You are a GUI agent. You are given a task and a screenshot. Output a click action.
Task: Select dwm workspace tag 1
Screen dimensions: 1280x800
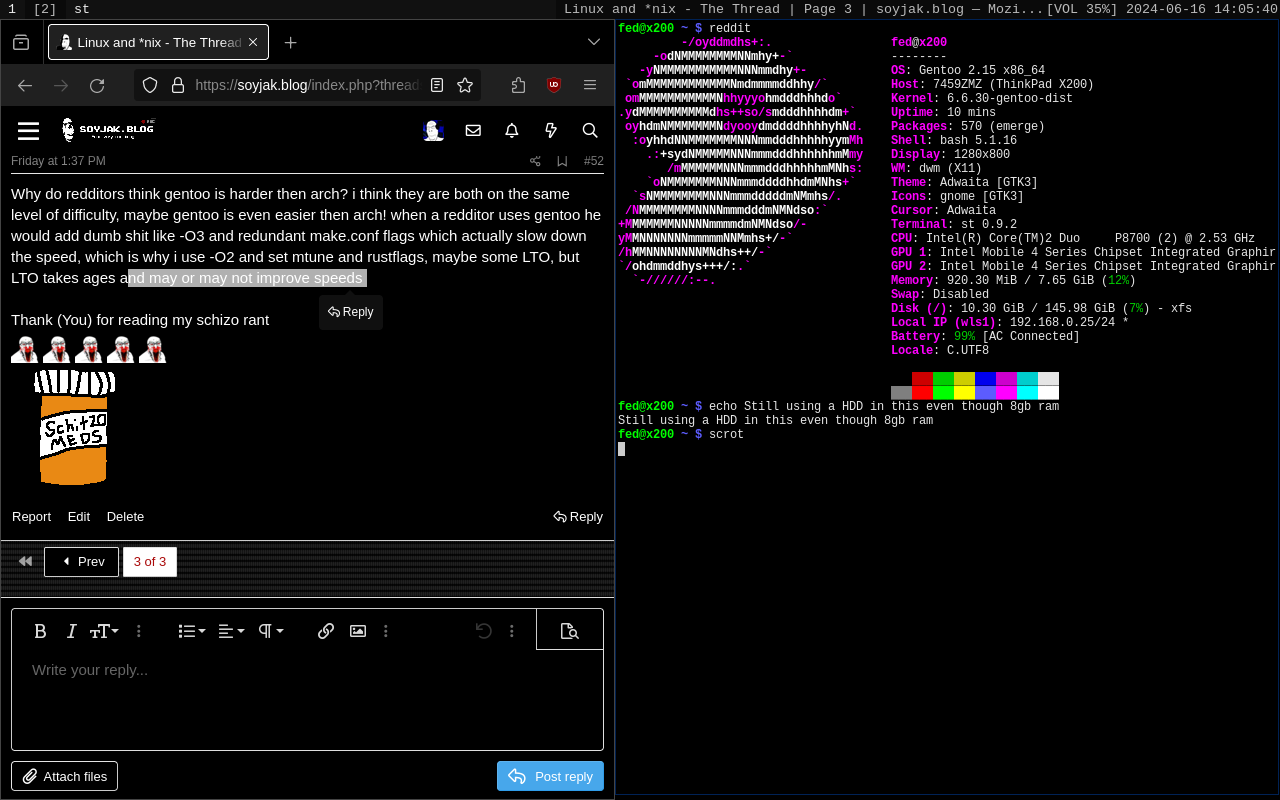pyautogui.click(x=12, y=9)
